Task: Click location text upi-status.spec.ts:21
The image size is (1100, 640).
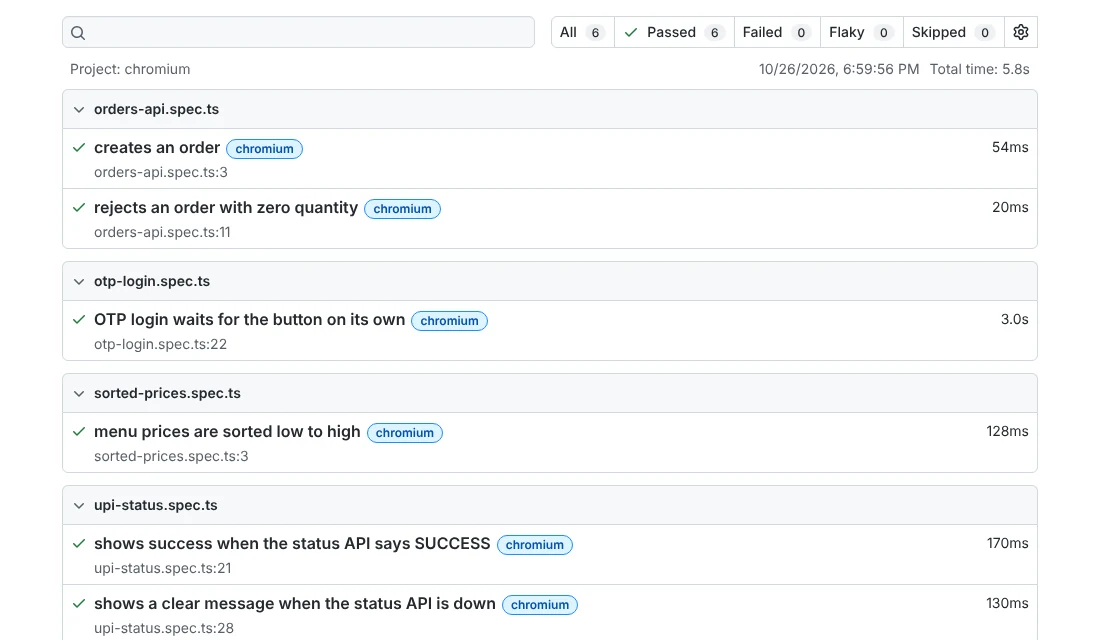Action: [163, 568]
